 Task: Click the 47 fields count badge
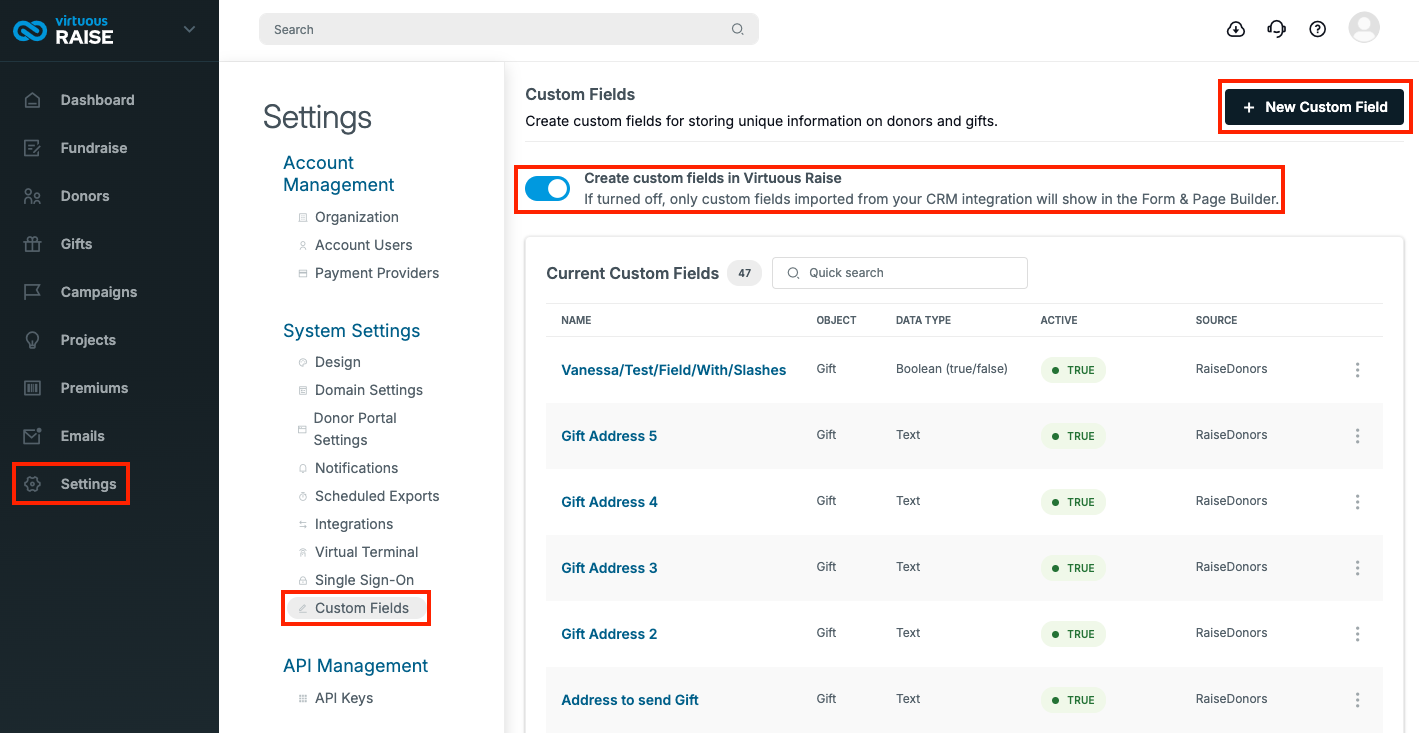(744, 273)
